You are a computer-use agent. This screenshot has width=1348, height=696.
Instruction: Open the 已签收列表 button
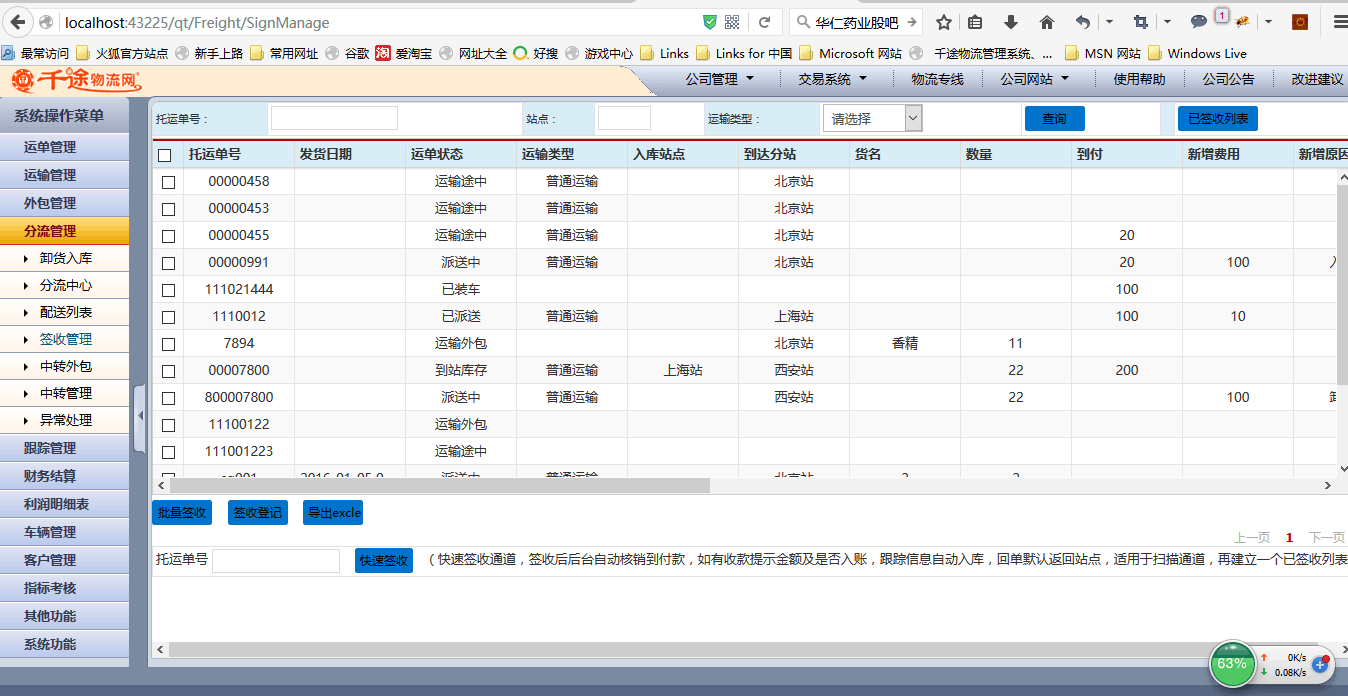pos(1217,119)
